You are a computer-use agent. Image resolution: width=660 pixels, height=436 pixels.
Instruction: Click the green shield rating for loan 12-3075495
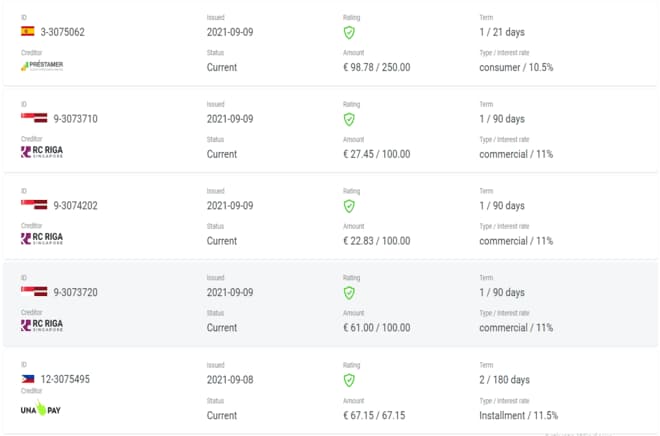349,380
